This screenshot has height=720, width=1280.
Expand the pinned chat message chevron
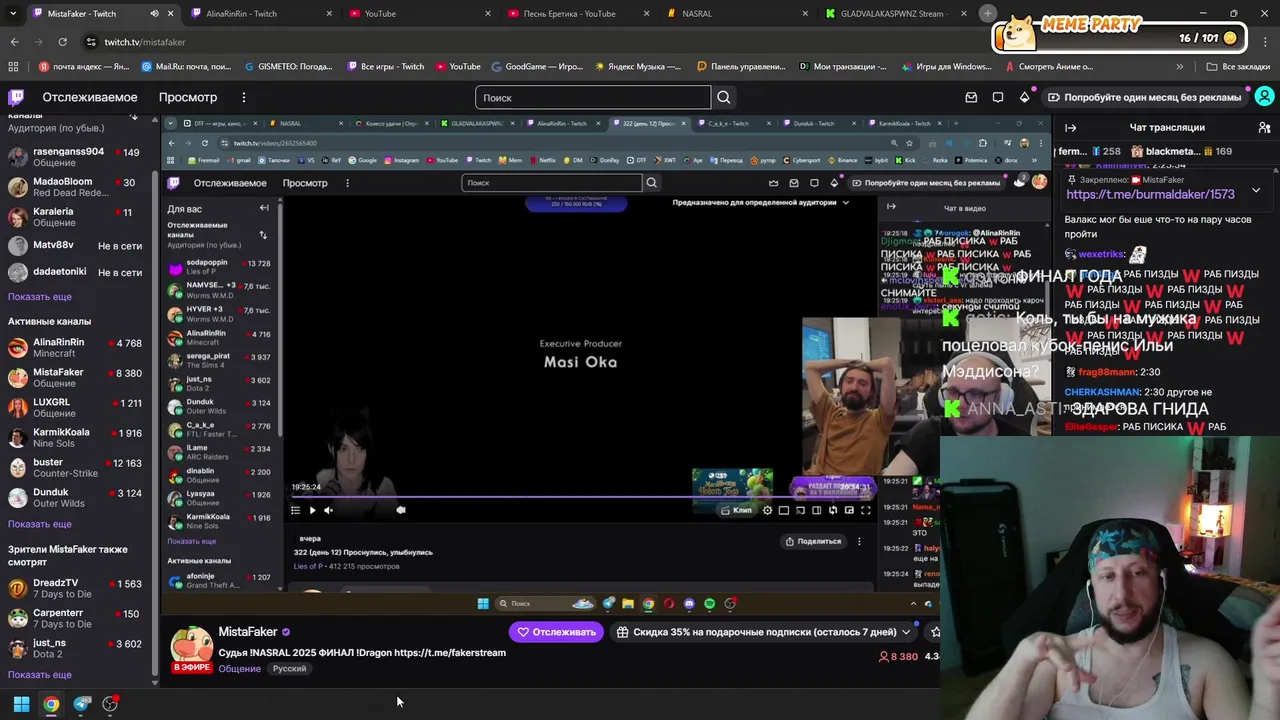pos(1256,190)
